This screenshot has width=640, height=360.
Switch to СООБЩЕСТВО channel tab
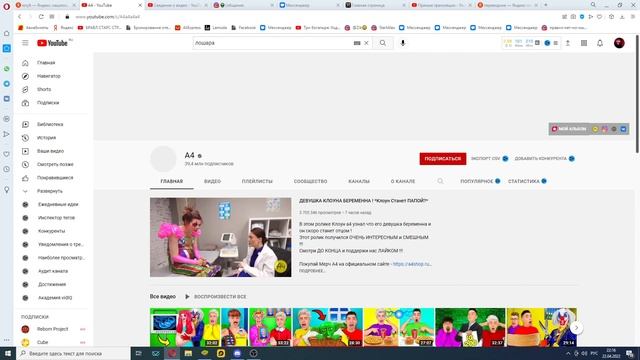(310, 181)
